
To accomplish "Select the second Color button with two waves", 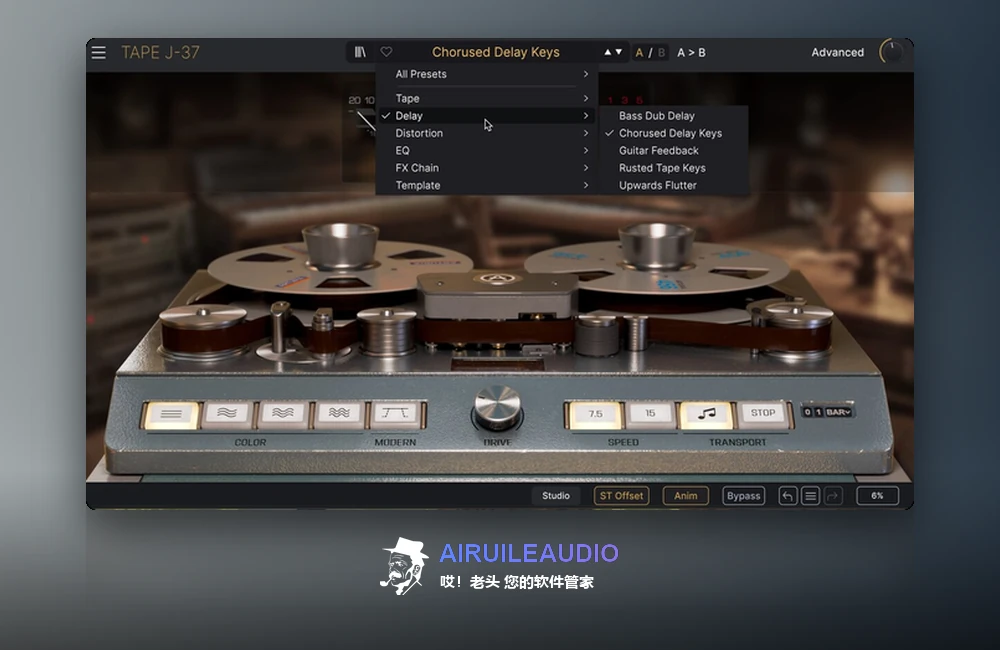I will (x=227, y=413).
